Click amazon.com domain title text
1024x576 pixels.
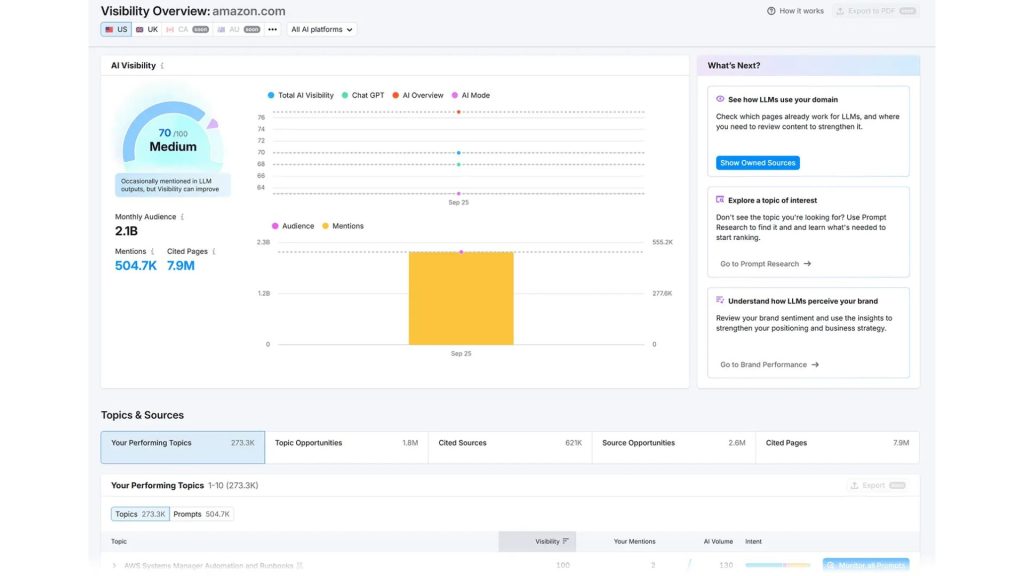point(249,11)
